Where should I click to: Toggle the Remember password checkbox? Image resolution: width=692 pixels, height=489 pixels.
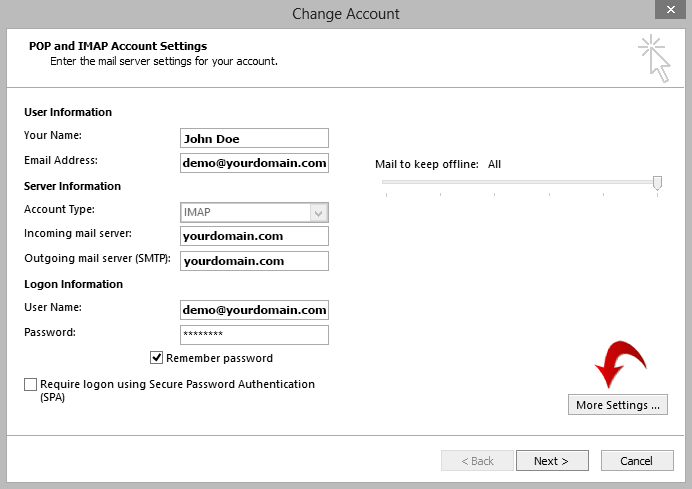tap(156, 357)
